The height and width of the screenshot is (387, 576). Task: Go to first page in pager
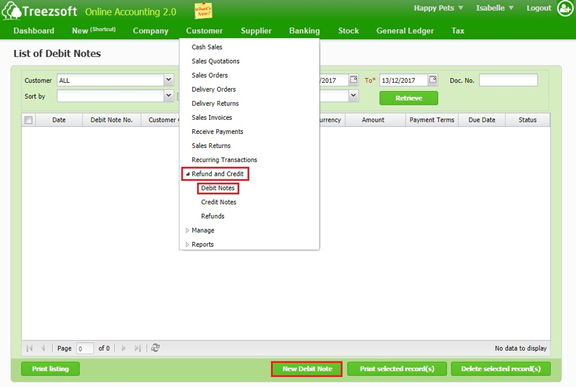coord(29,348)
